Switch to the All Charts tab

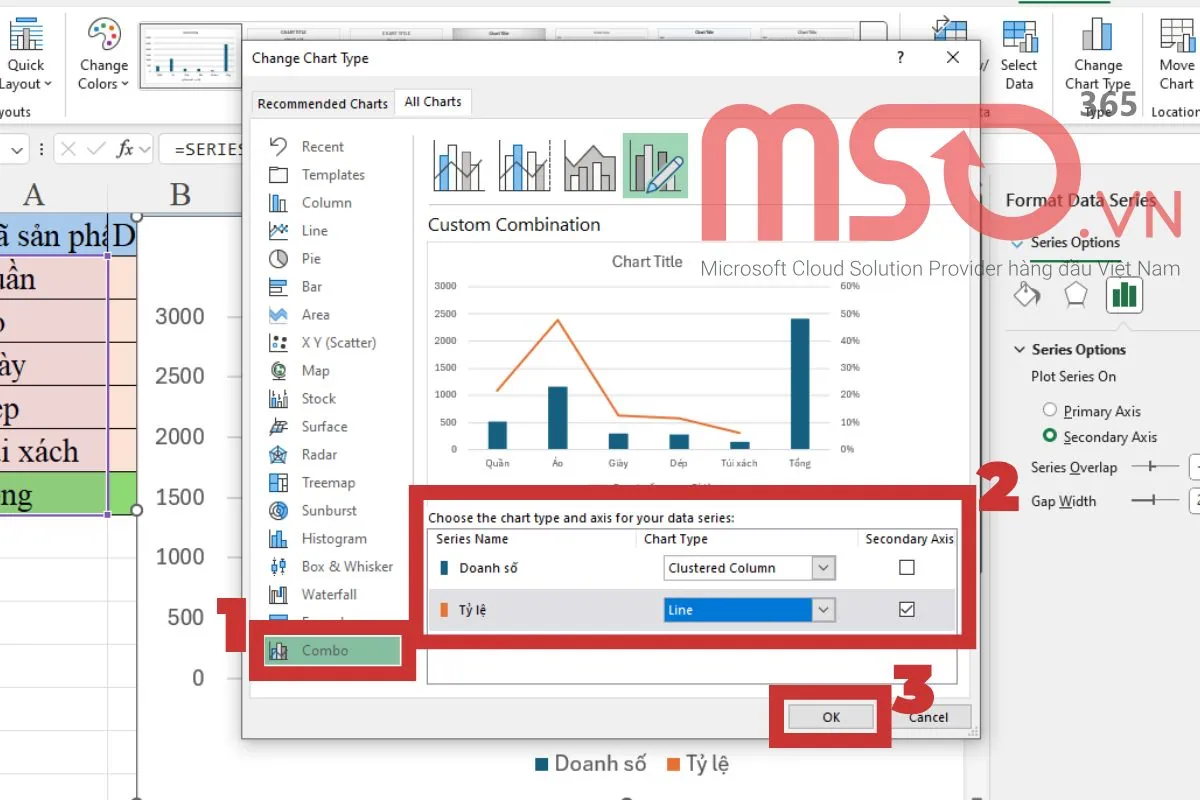(433, 101)
